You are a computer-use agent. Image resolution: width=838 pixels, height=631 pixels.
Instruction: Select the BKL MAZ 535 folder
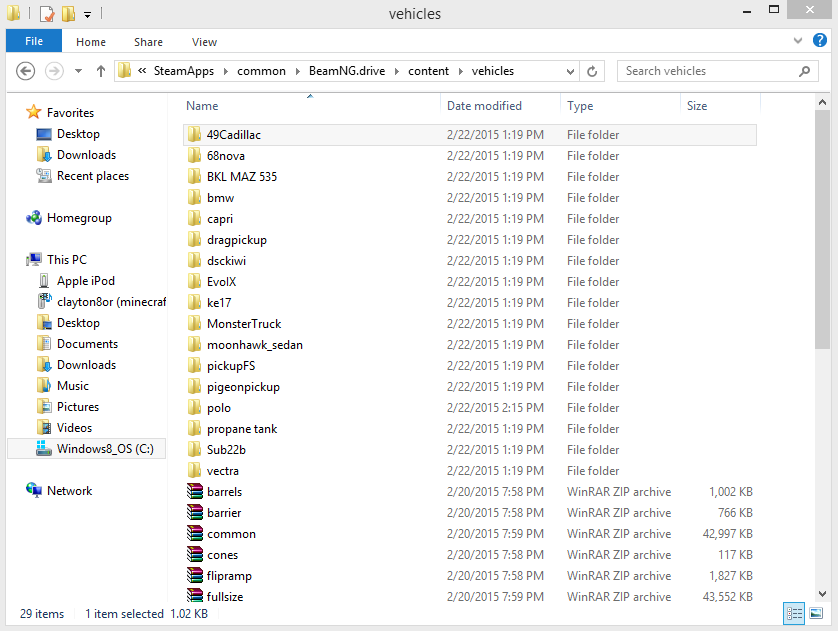pos(242,176)
